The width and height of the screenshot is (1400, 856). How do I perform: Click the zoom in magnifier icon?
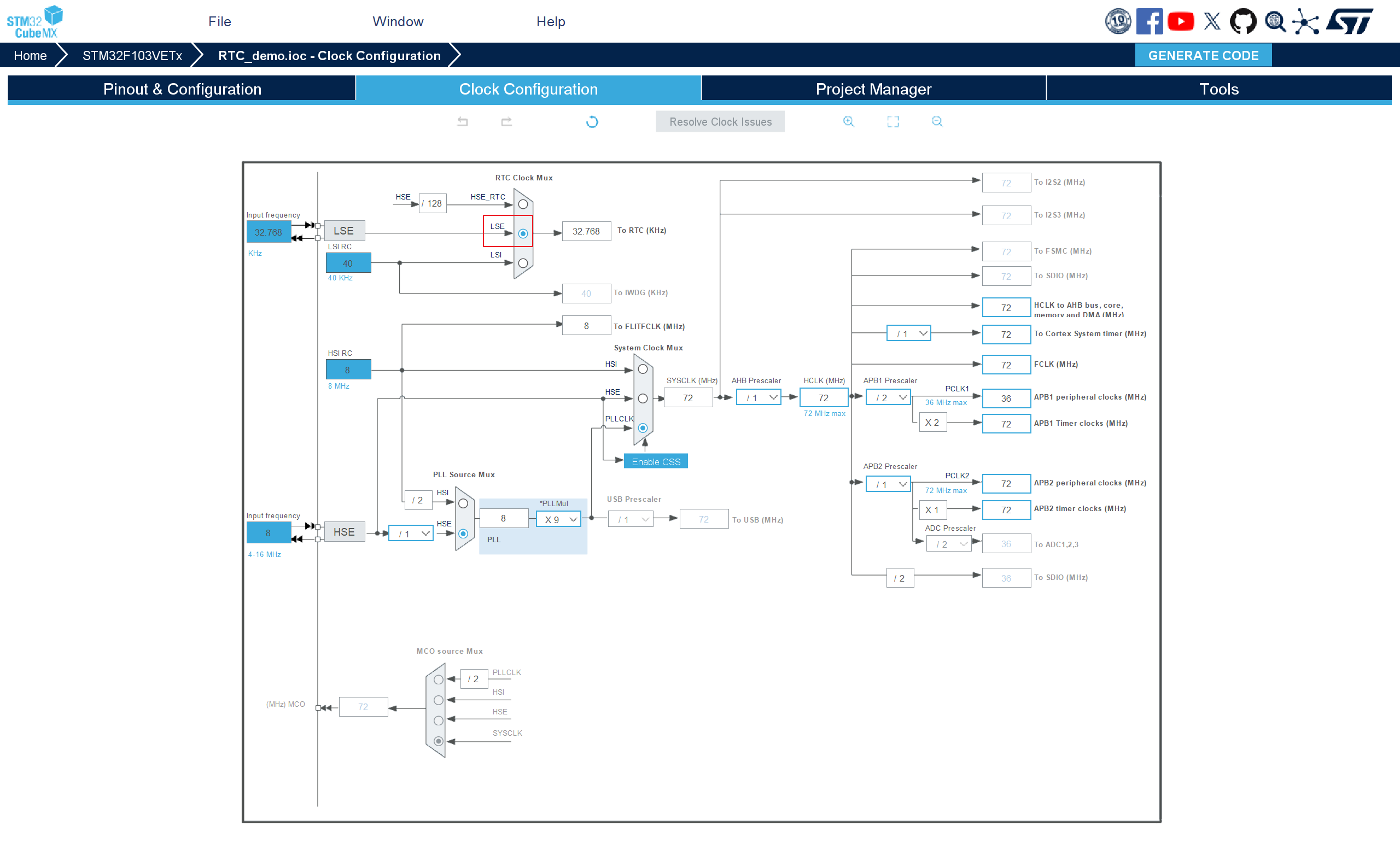(848, 121)
